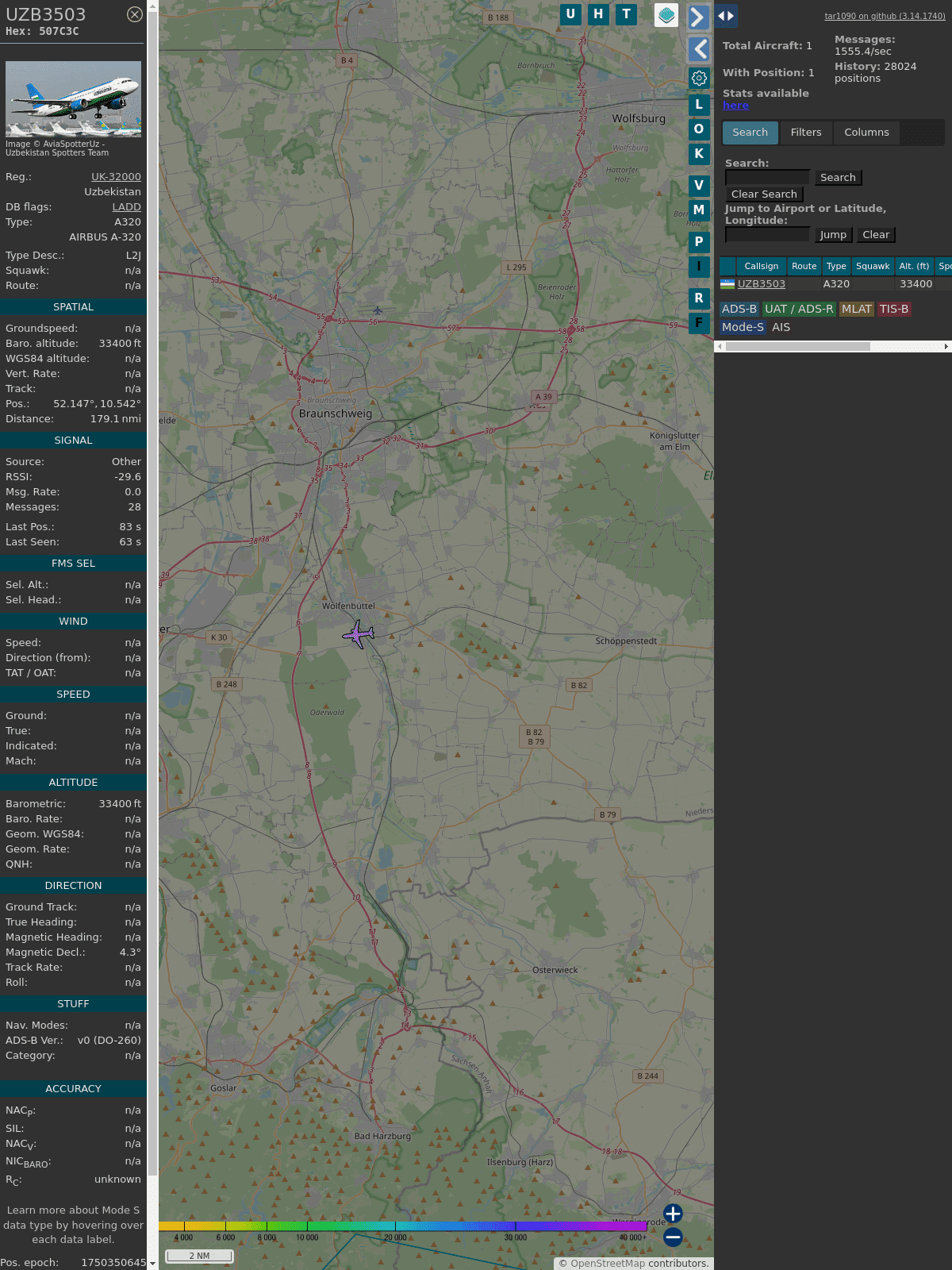Open the settings gear icon
The width and height of the screenshot is (952, 1270).
(x=699, y=79)
